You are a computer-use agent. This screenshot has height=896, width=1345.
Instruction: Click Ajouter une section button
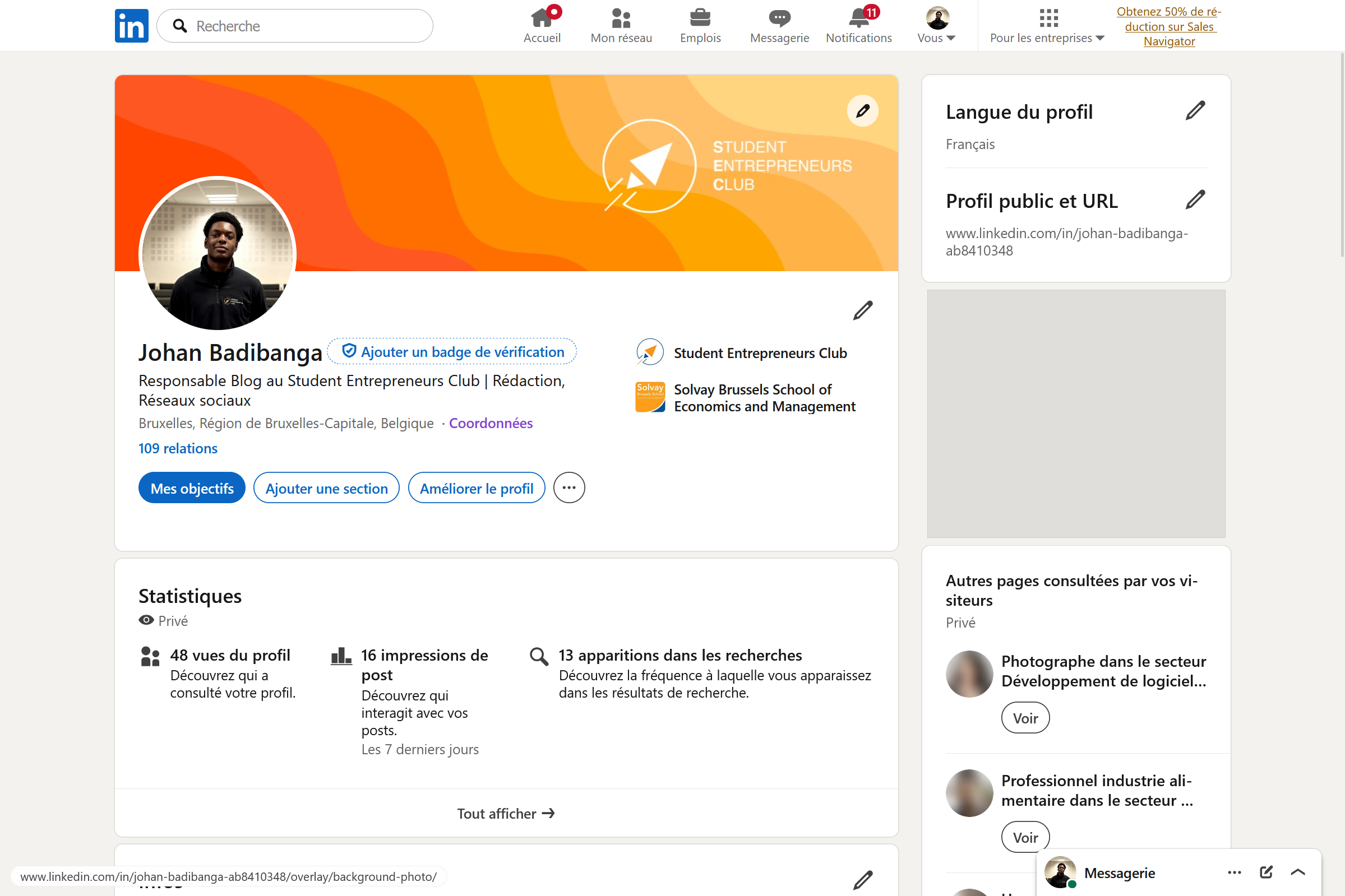pyautogui.click(x=326, y=488)
